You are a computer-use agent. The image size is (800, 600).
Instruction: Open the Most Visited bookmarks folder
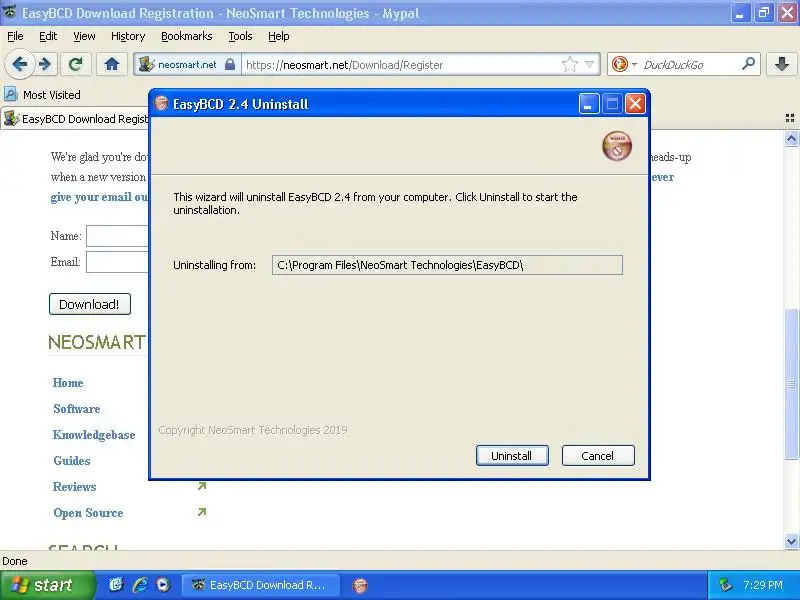pyautogui.click(x=42, y=95)
